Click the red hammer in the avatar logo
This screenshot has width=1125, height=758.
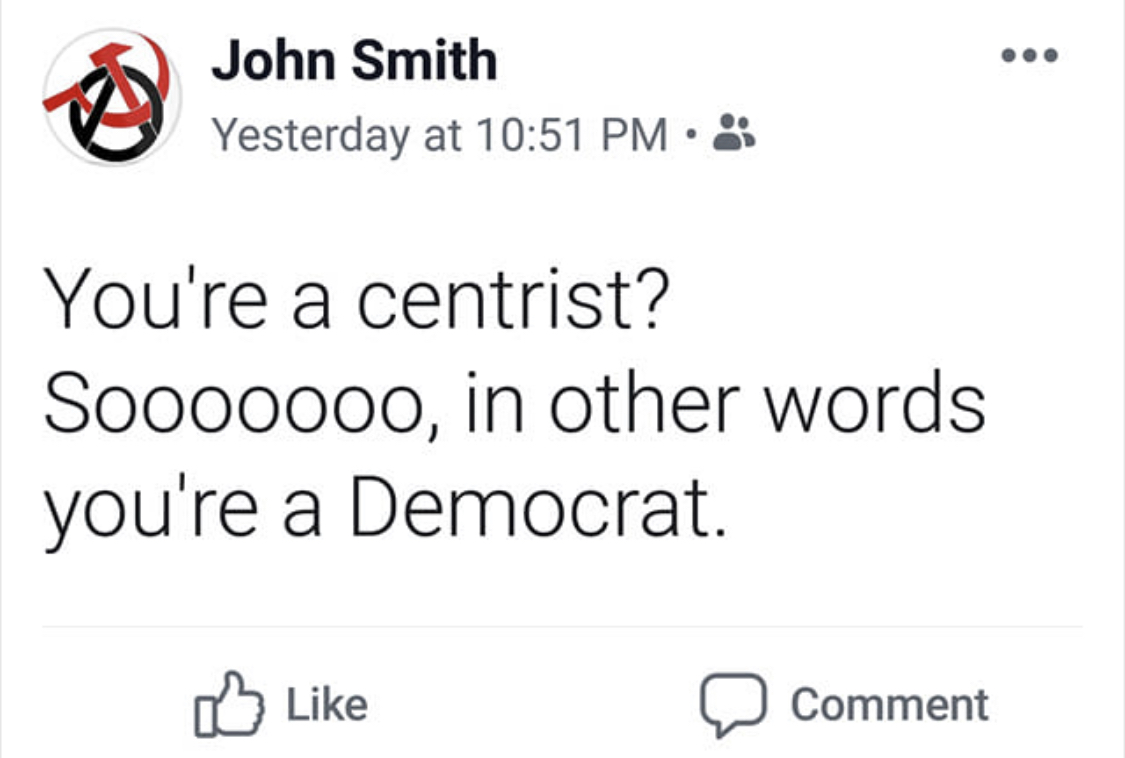[93, 79]
